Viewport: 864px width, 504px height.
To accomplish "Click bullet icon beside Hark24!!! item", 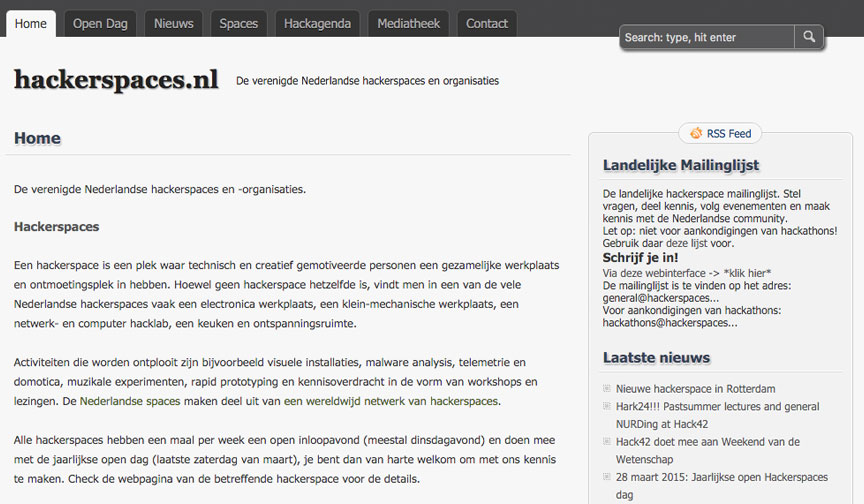I will tap(607, 406).
